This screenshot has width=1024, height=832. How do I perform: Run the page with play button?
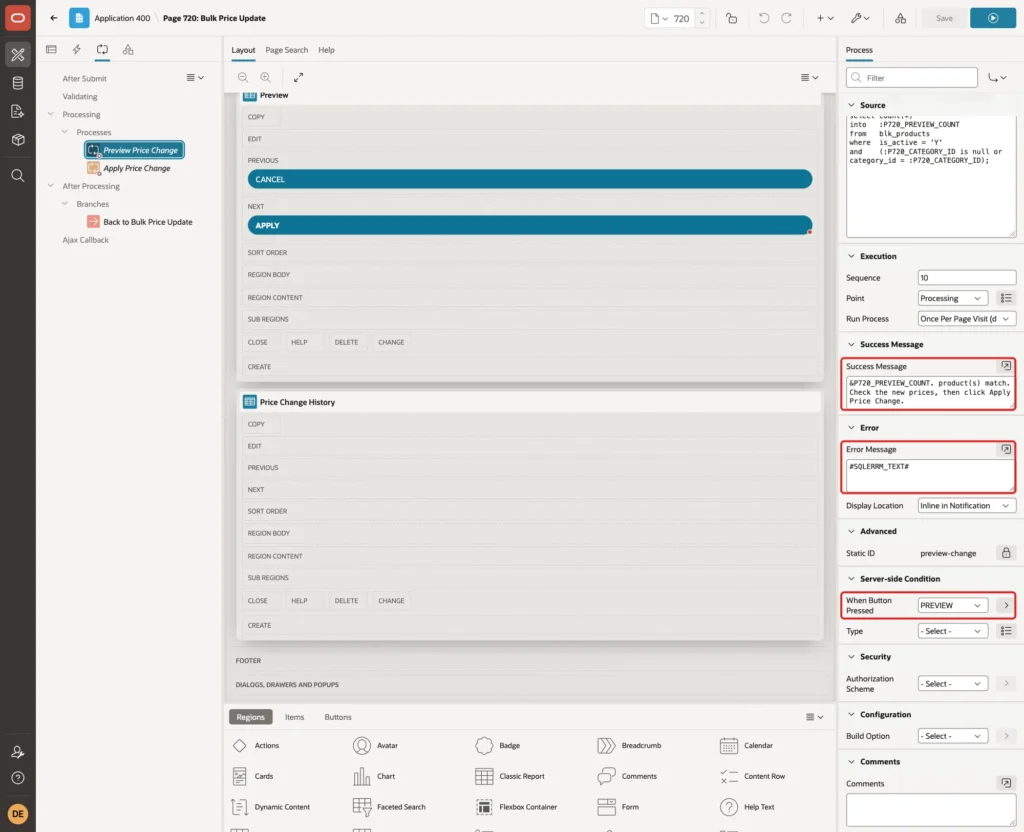point(992,18)
